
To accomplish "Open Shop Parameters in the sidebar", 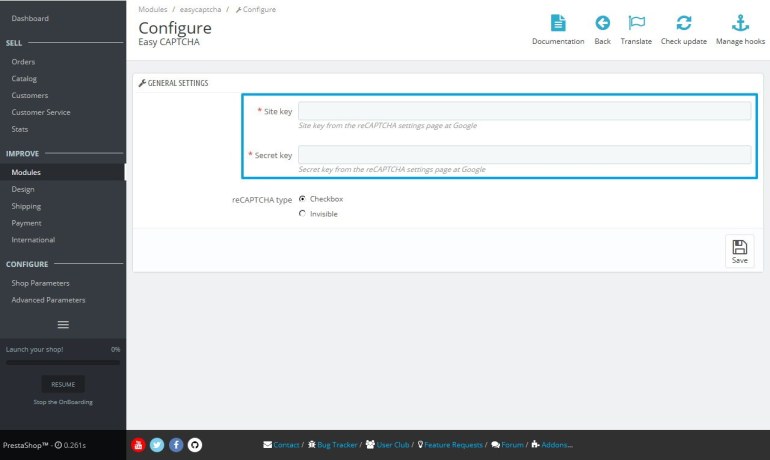I will pos(40,283).
